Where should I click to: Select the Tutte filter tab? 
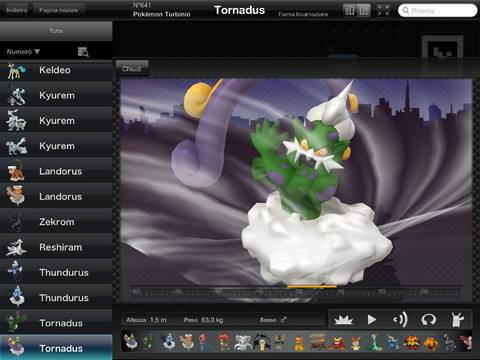pos(56,31)
